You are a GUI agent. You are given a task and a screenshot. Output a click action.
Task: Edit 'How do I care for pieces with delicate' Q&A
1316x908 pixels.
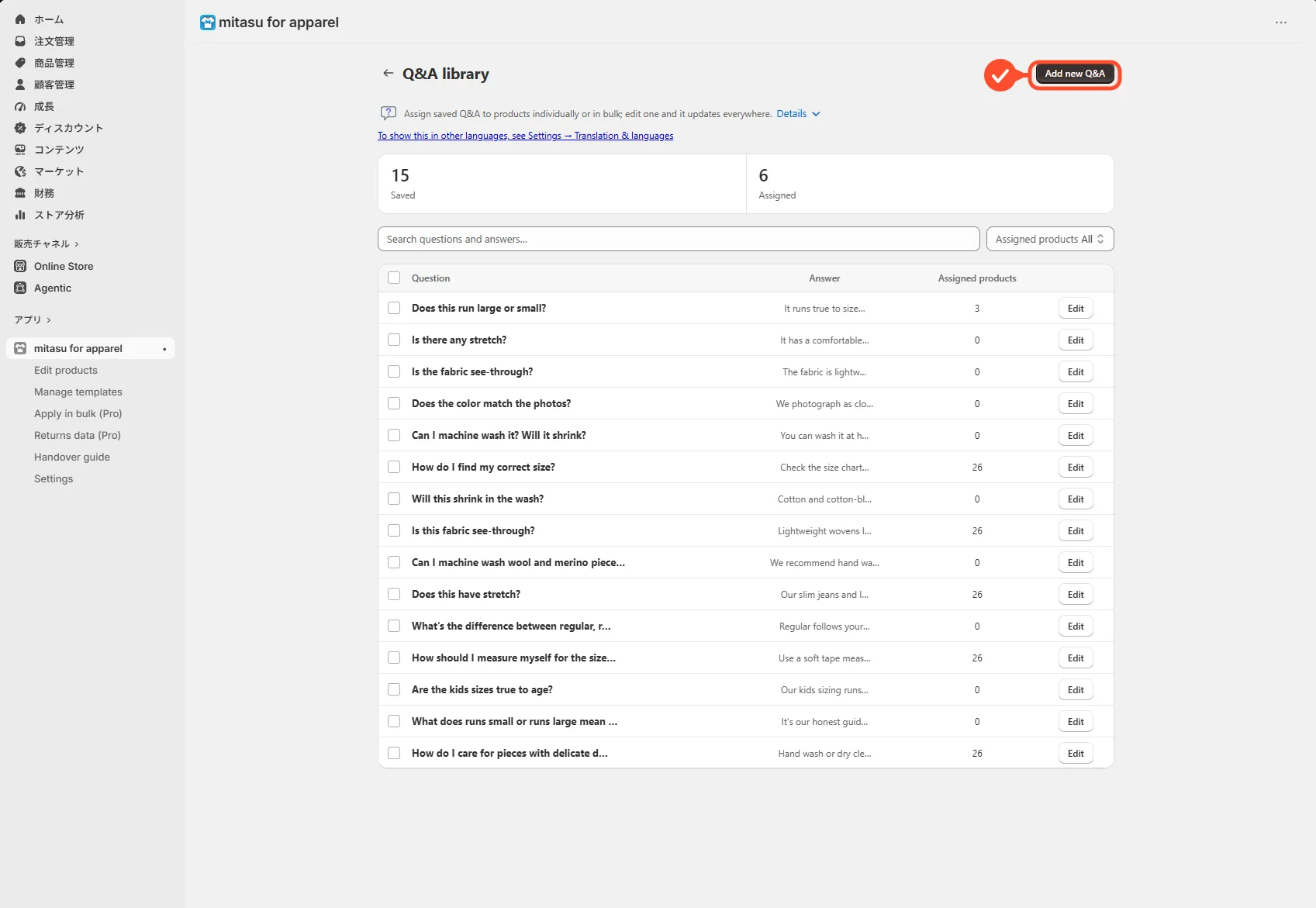[1076, 753]
